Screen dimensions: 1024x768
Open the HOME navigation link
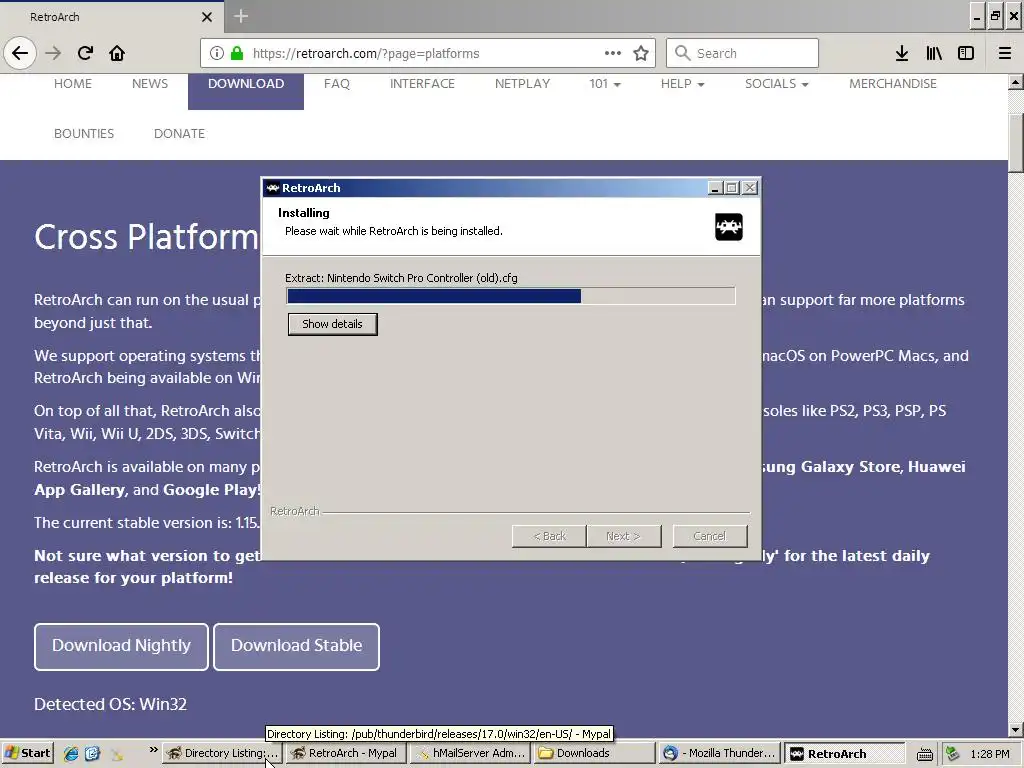pos(72,84)
